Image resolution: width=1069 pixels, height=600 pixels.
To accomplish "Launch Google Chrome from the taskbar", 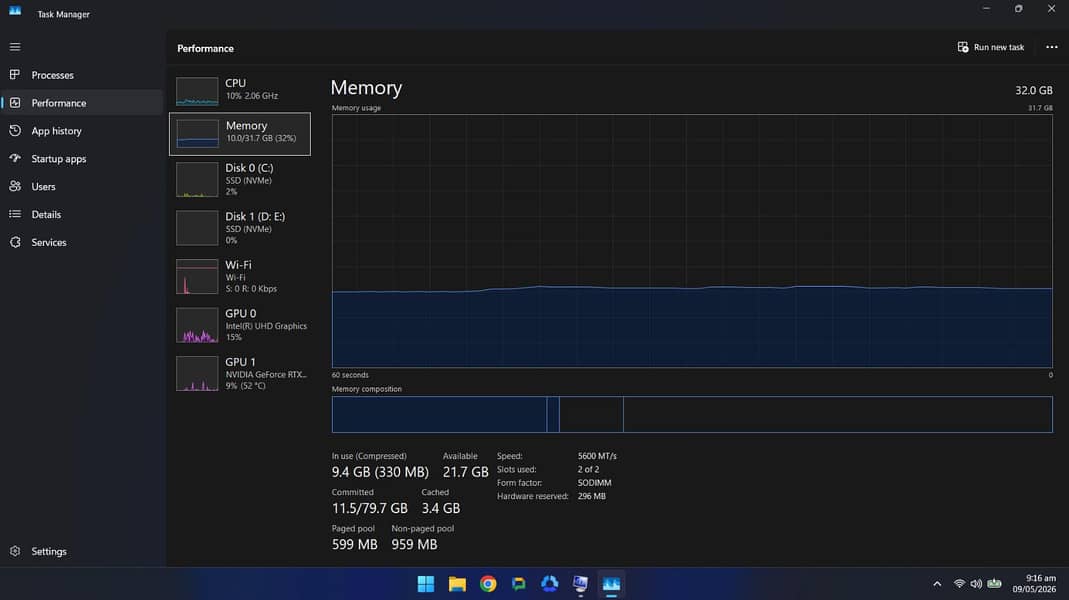I will (488, 584).
